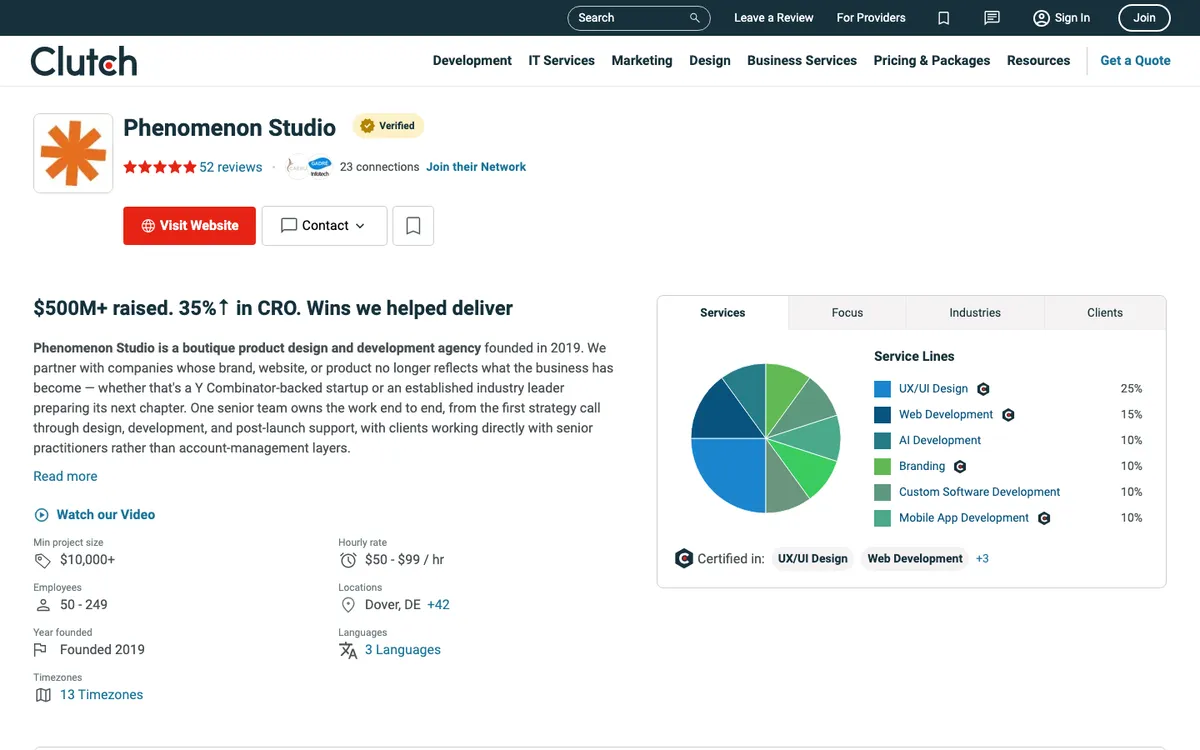The width and height of the screenshot is (1200, 750).
Task: Click the Web Development service line
Action: pos(946,415)
